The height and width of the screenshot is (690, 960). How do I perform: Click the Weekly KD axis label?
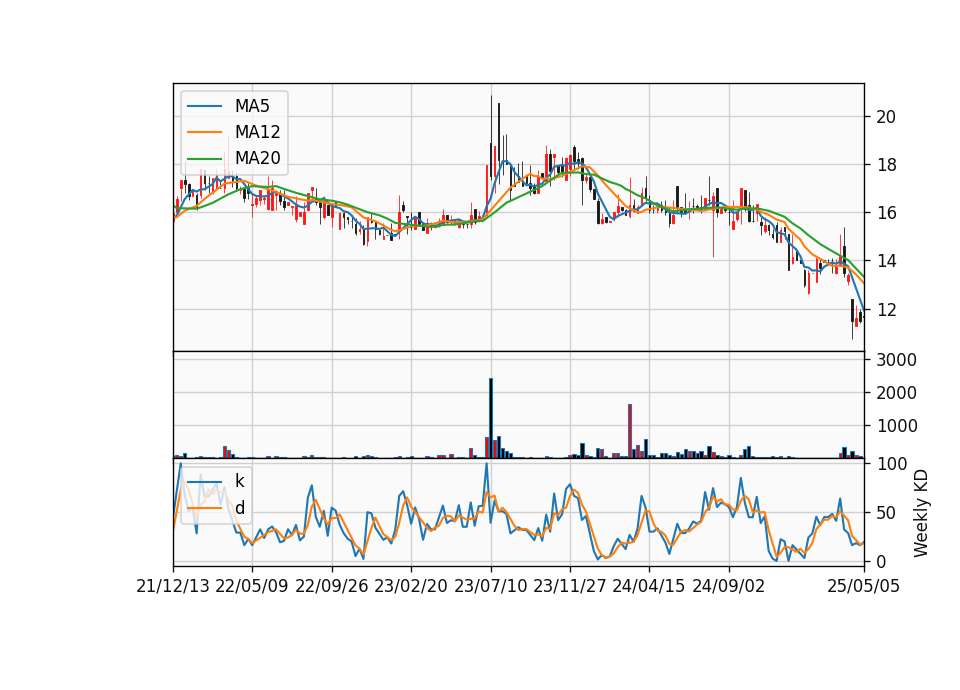coord(920,513)
